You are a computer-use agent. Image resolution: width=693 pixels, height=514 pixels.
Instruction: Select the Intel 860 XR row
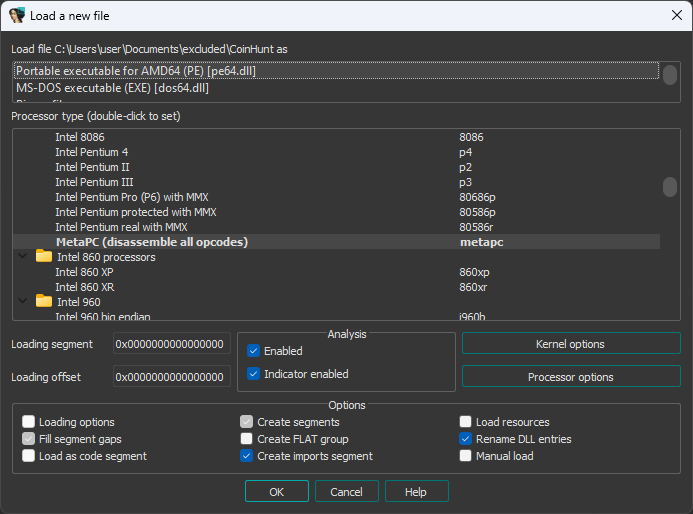pos(336,287)
